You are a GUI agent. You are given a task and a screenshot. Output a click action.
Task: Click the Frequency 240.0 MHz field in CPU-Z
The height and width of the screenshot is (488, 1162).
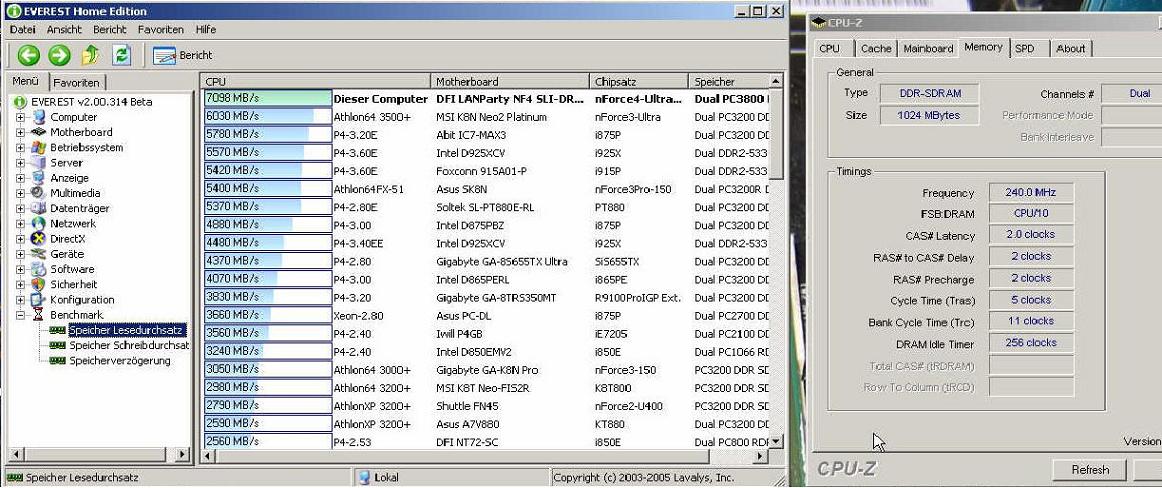coord(1030,193)
